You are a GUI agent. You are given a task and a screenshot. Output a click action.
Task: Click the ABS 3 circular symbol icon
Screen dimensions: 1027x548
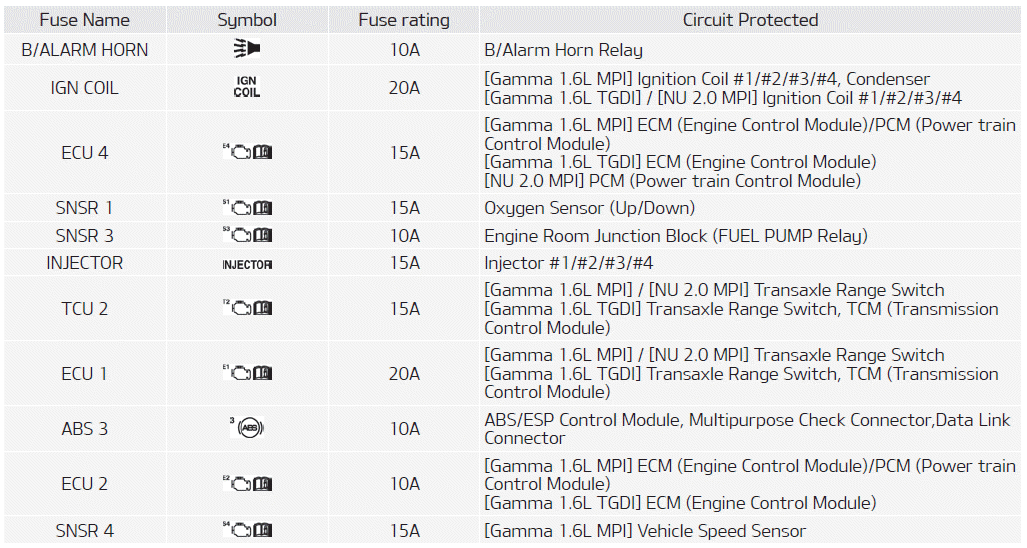tap(247, 429)
